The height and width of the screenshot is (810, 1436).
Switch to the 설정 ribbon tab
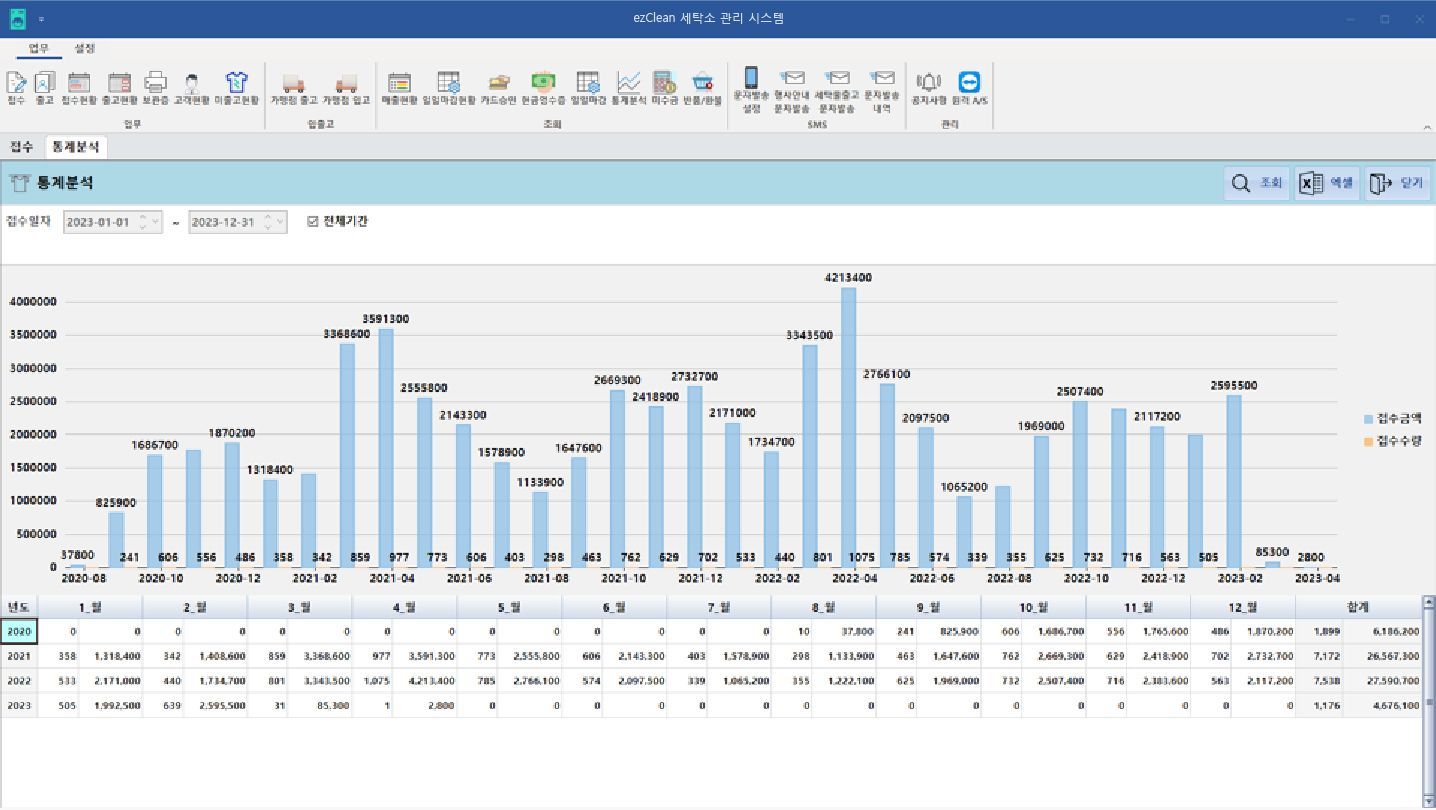(84, 48)
